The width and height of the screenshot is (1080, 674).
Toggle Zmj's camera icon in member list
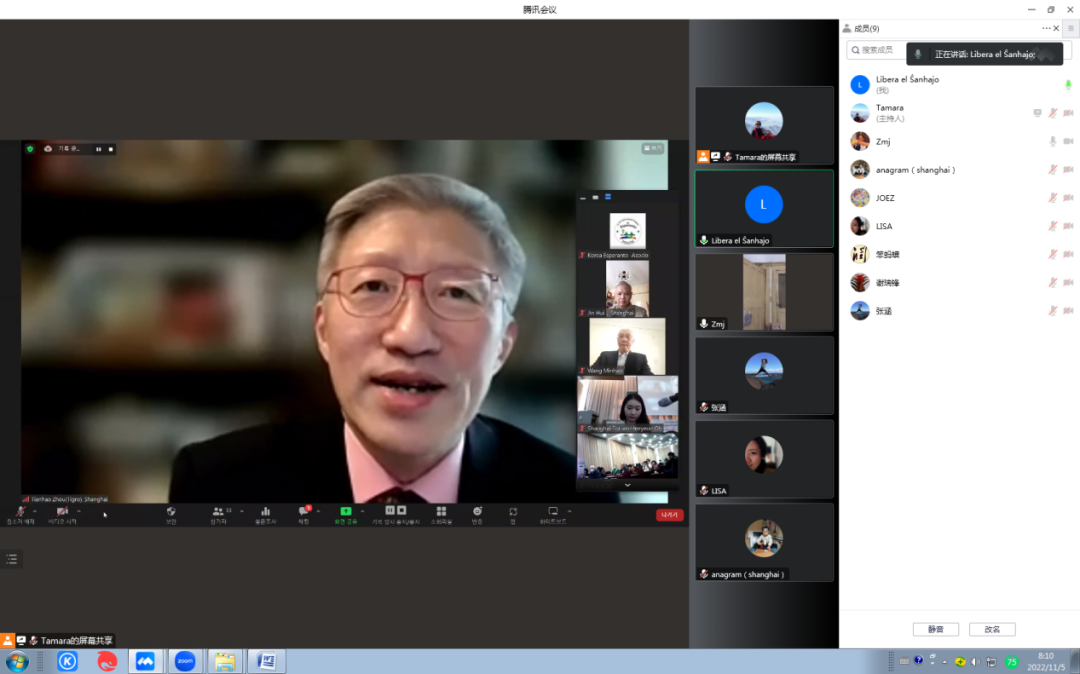(x=1068, y=141)
